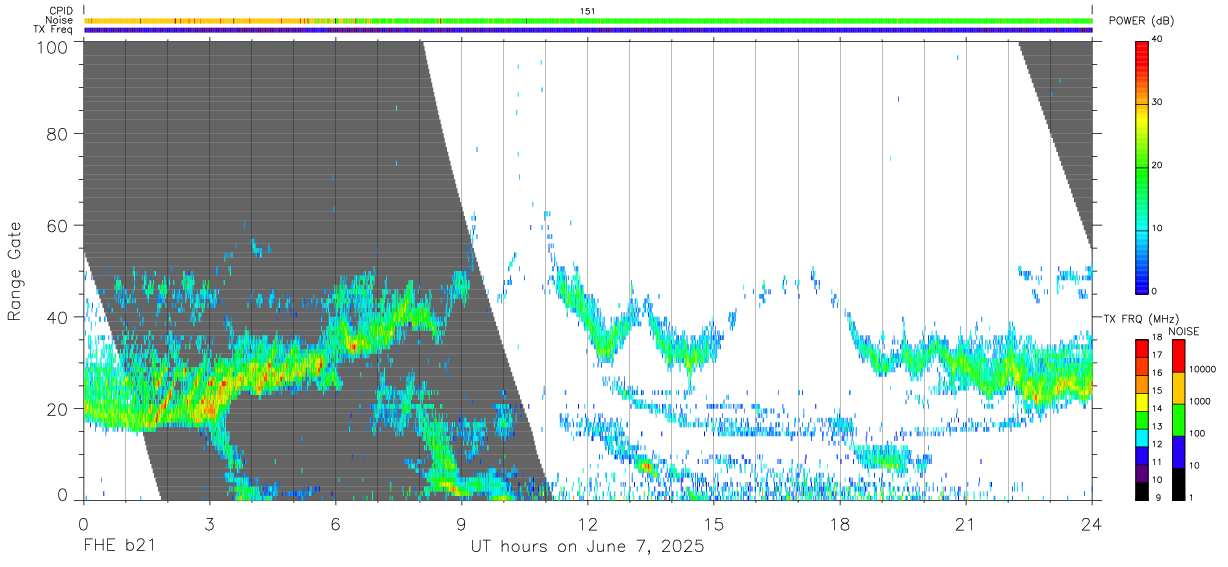This screenshot has height=567, width=1228.
Task: Click noise scale value '10000'
Action: [x=1200, y=369]
